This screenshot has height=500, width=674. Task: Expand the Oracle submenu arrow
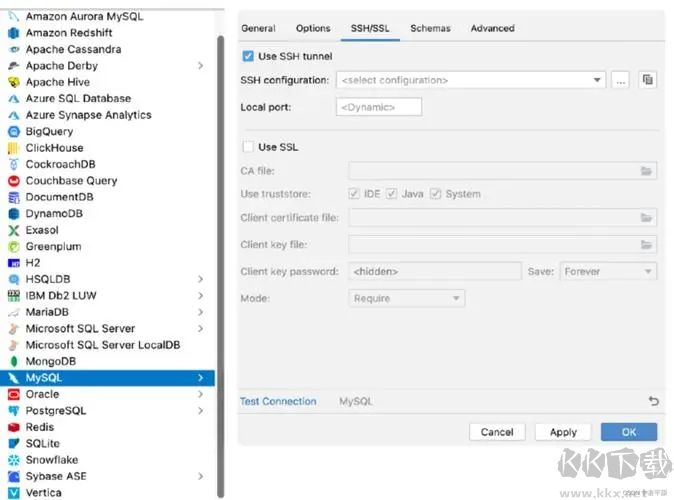pos(200,394)
